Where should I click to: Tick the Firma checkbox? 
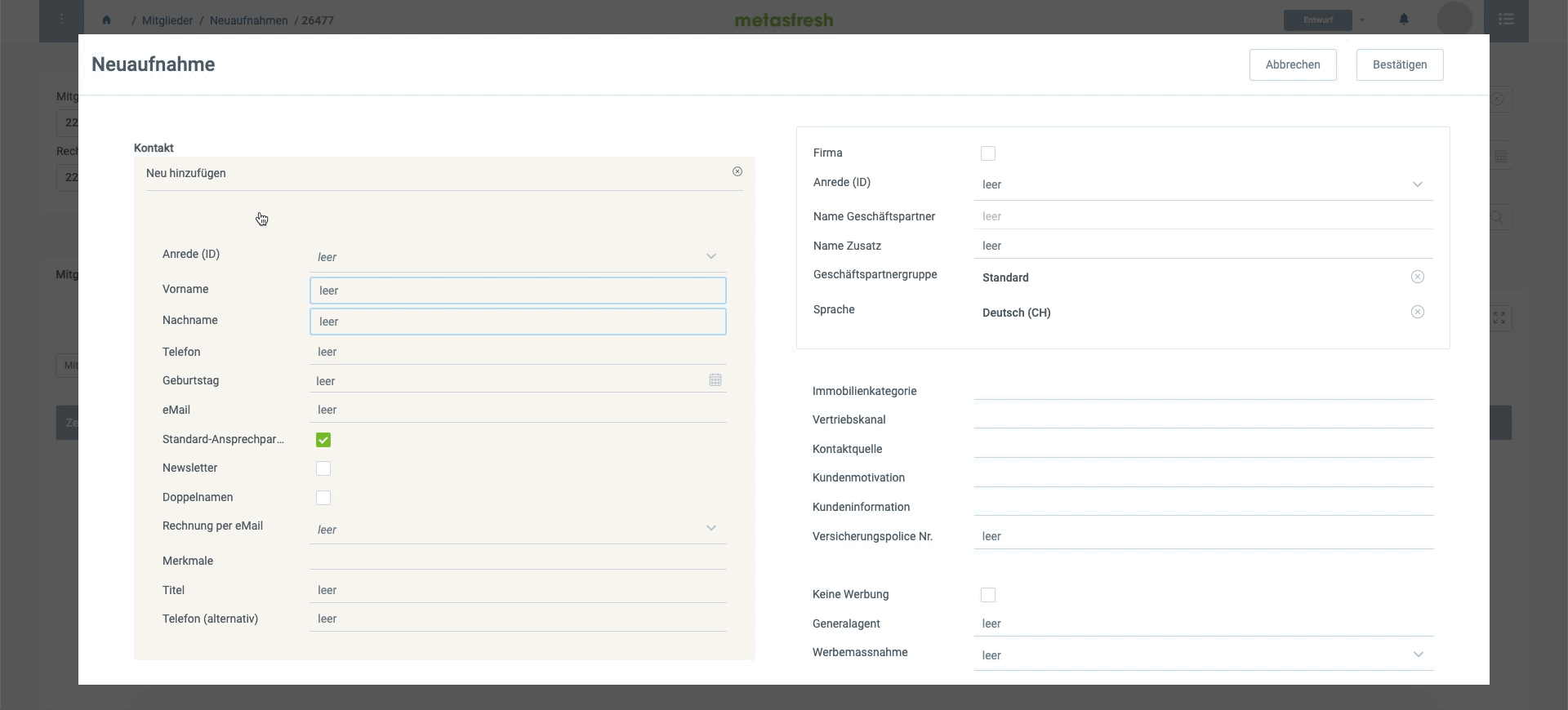(988, 153)
